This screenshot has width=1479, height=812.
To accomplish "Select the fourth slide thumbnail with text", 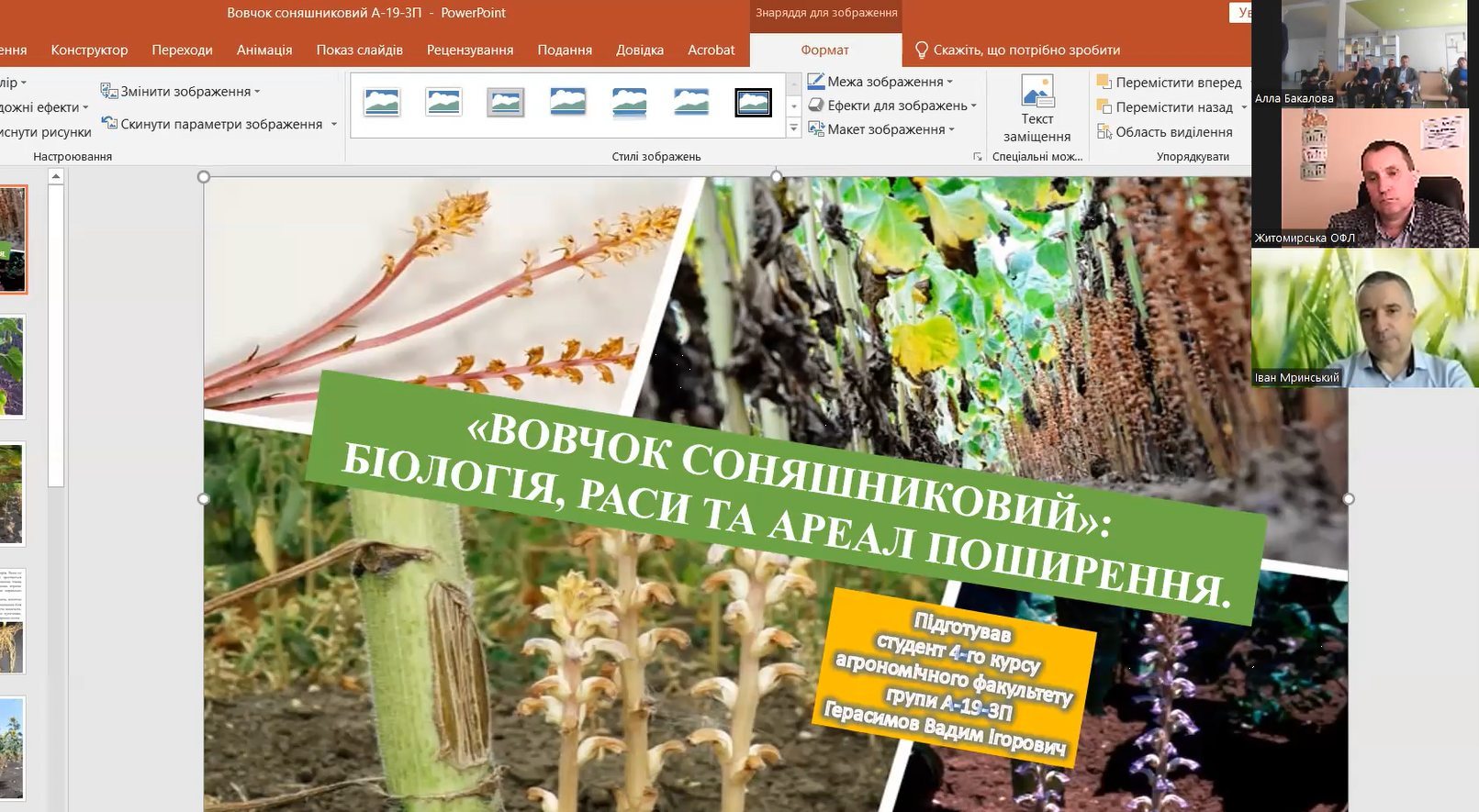I will pyautogui.click(x=12, y=621).
